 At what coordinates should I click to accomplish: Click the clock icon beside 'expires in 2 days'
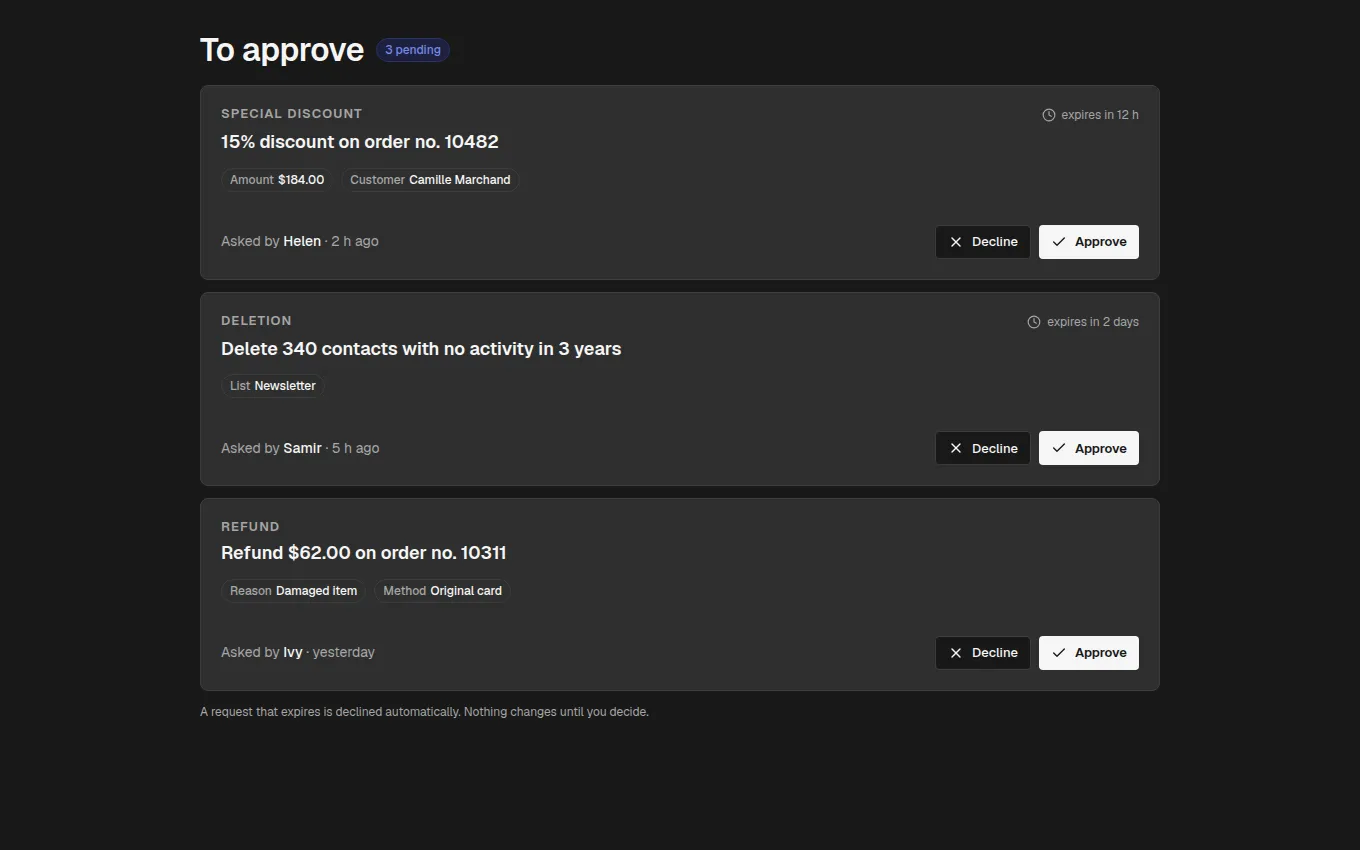pos(1034,322)
